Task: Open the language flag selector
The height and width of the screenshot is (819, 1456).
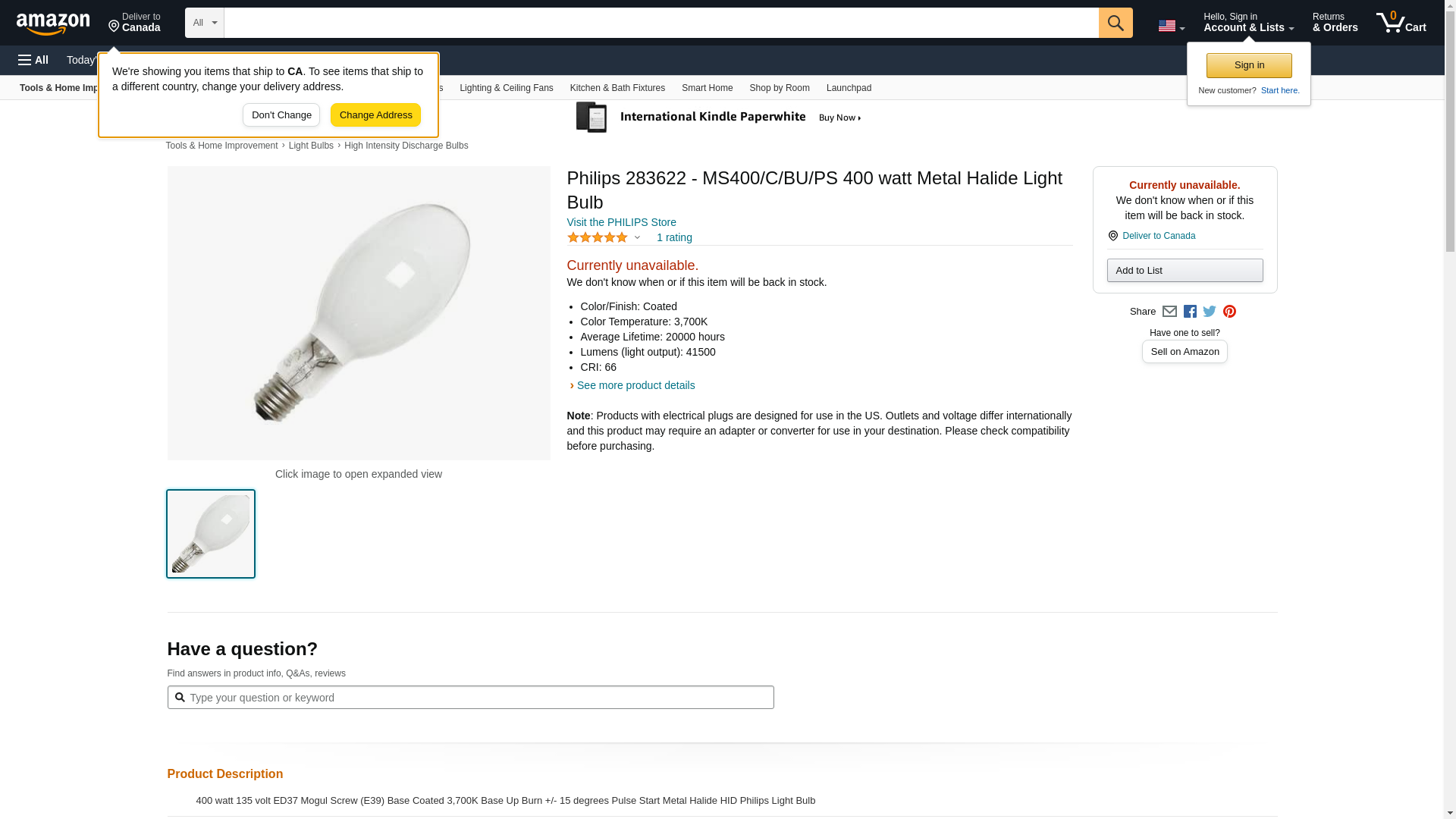Action: (x=1171, y=26)
